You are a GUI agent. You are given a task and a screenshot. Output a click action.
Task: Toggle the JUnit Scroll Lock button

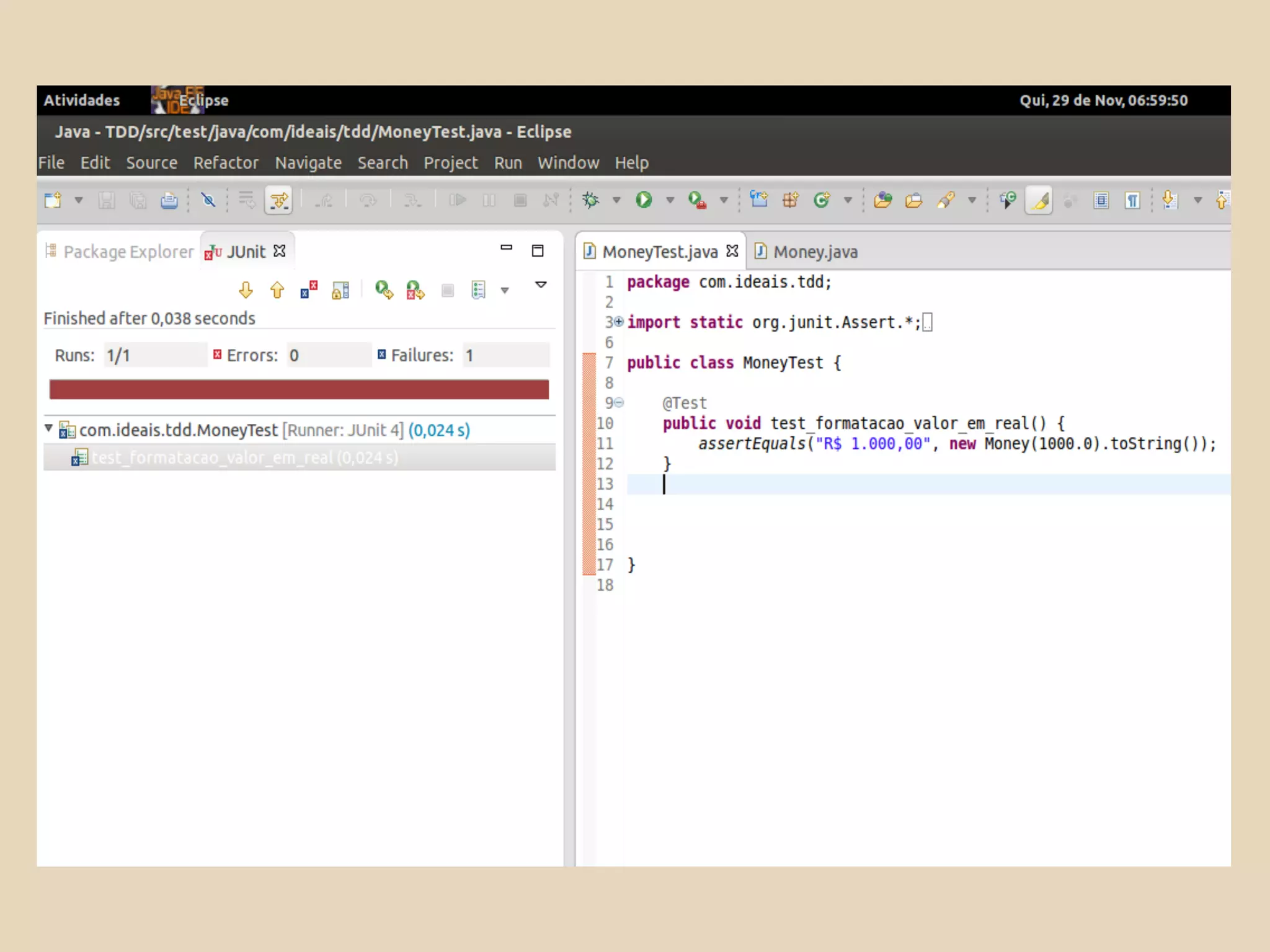pos(340,289)
